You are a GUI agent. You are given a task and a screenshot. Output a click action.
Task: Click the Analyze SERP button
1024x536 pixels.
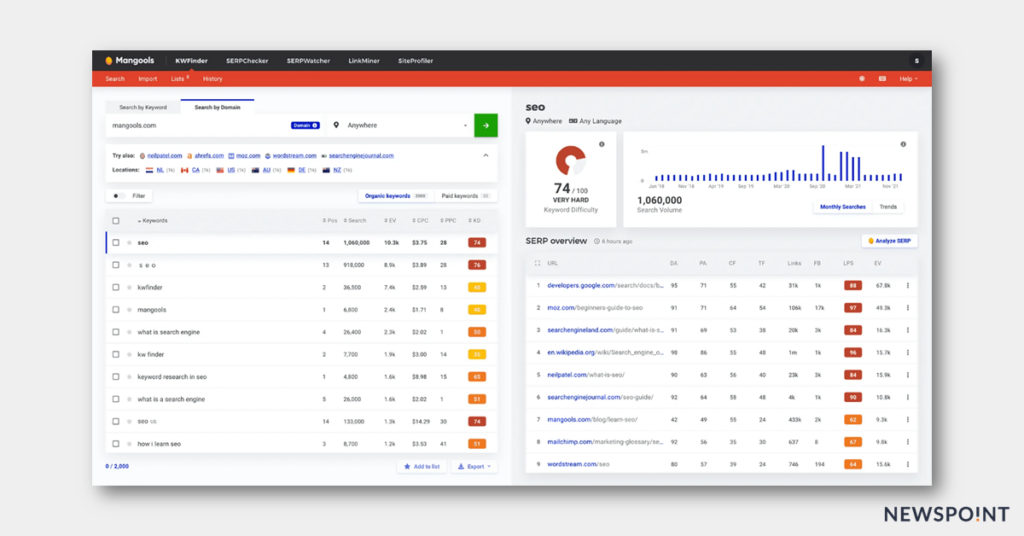(x=889, y=241)
